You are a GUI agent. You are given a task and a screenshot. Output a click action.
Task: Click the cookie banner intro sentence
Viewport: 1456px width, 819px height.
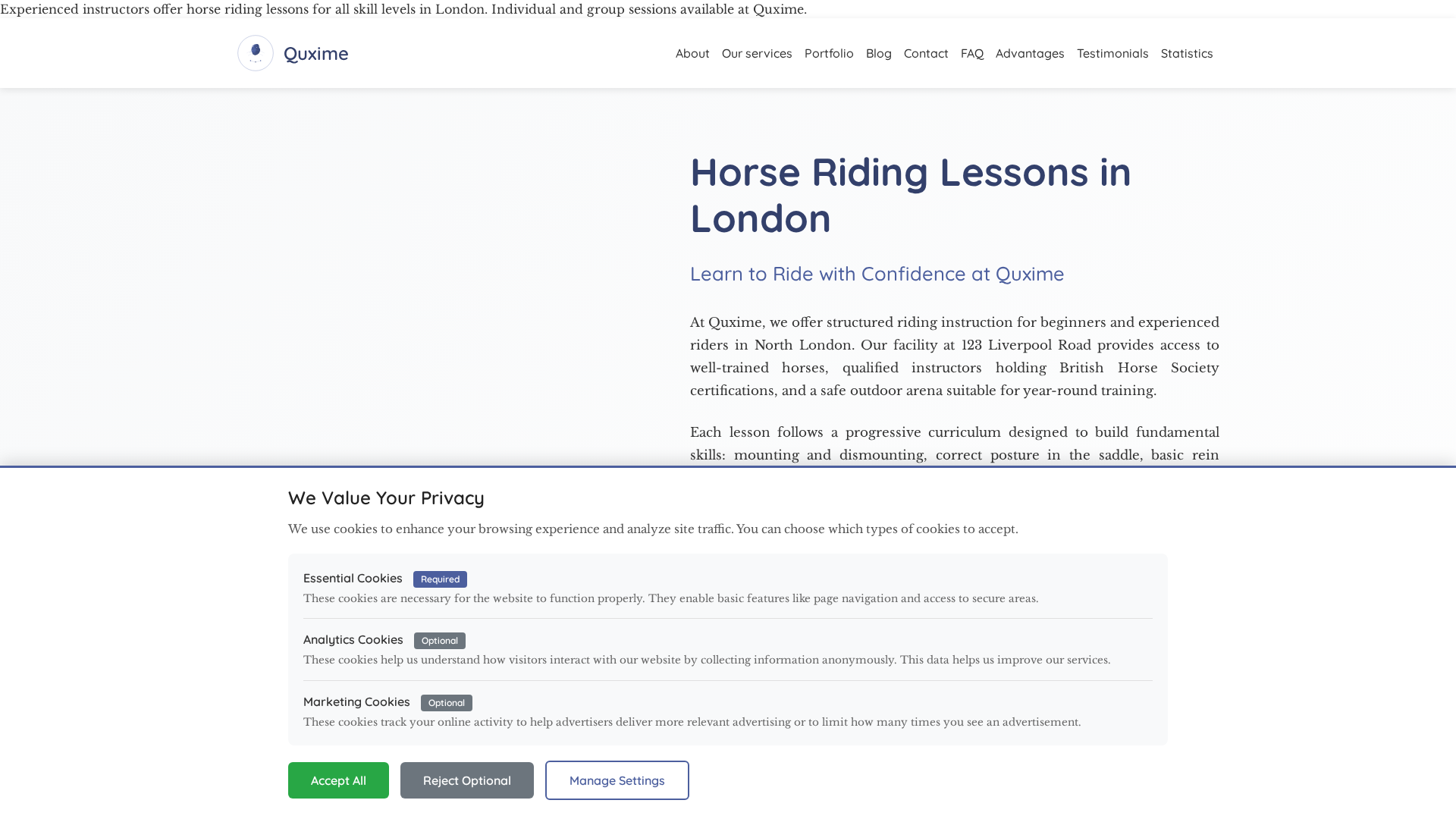point(653,529)
